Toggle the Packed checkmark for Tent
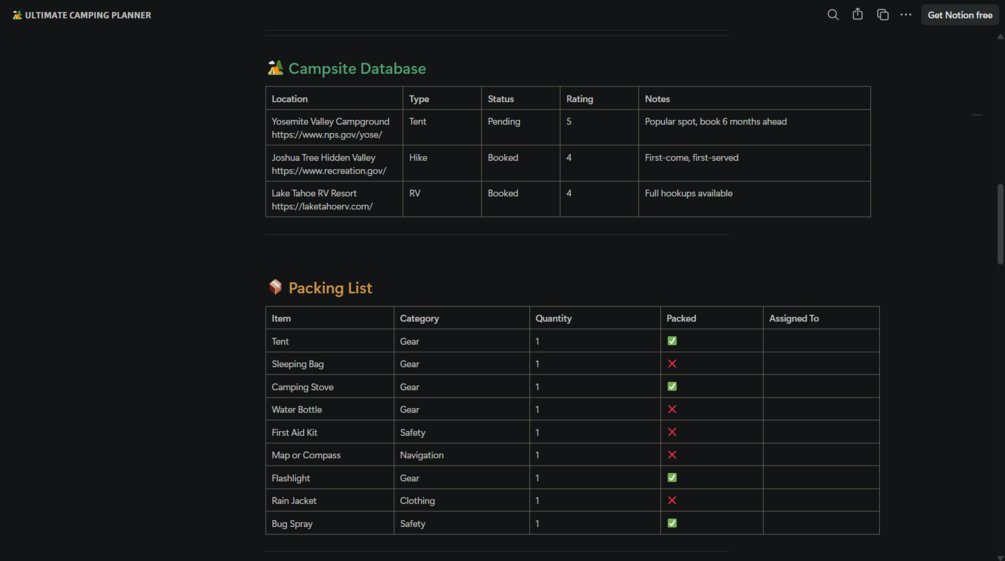The width and height of the screenshot is (1005, 561). 672,341
